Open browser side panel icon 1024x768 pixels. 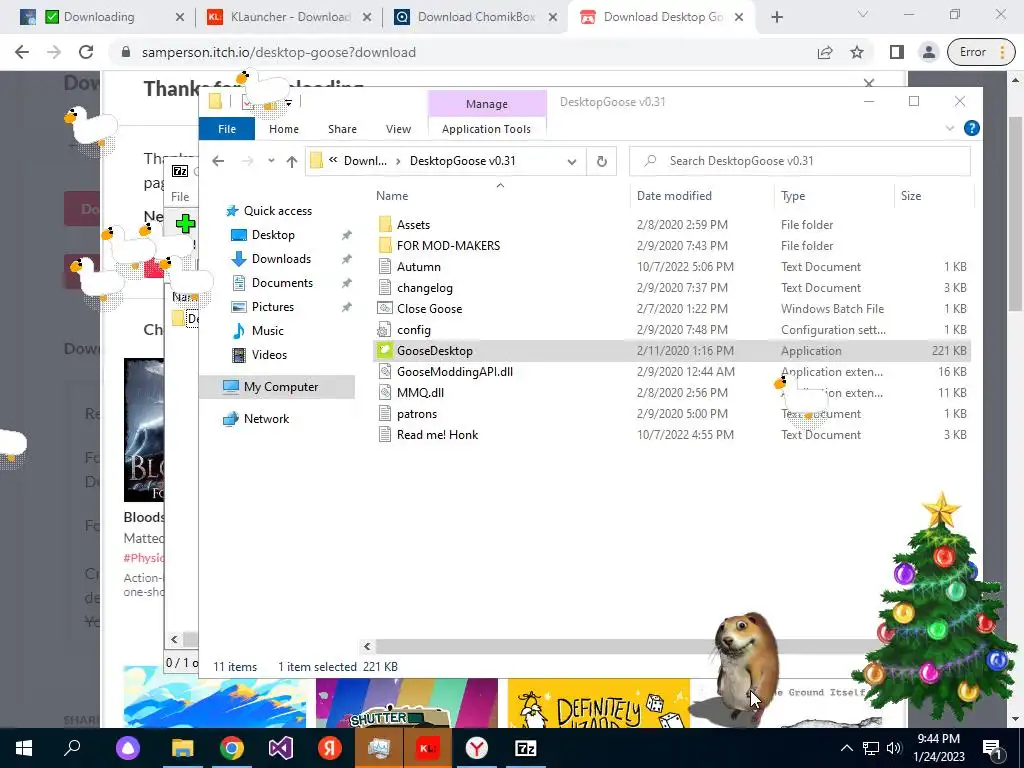896,52
